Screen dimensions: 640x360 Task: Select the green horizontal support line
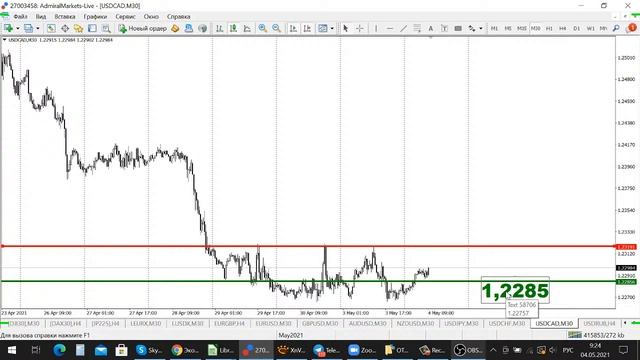point(308,281)
